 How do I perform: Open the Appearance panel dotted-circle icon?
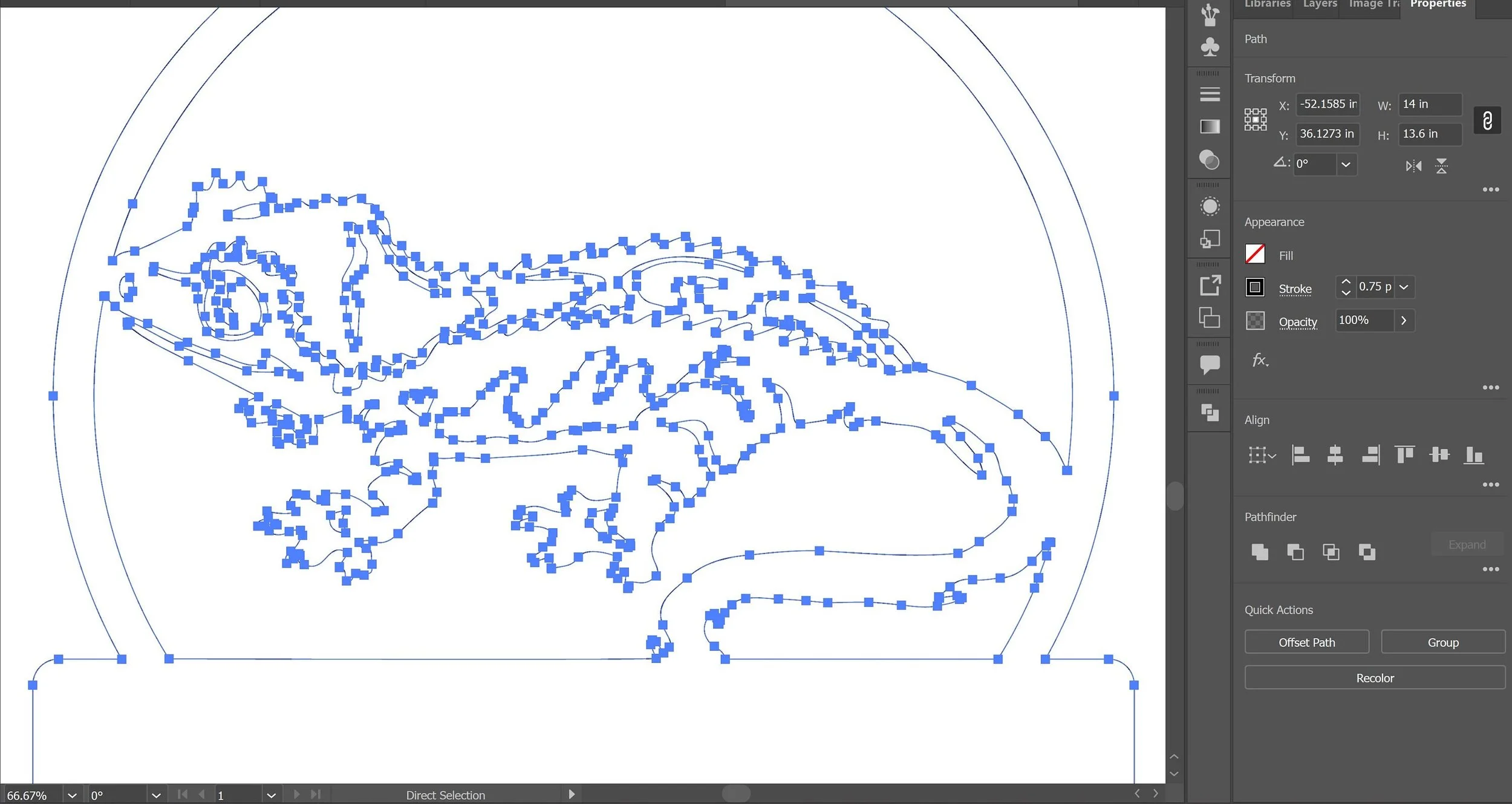[x=1210, y=206]
